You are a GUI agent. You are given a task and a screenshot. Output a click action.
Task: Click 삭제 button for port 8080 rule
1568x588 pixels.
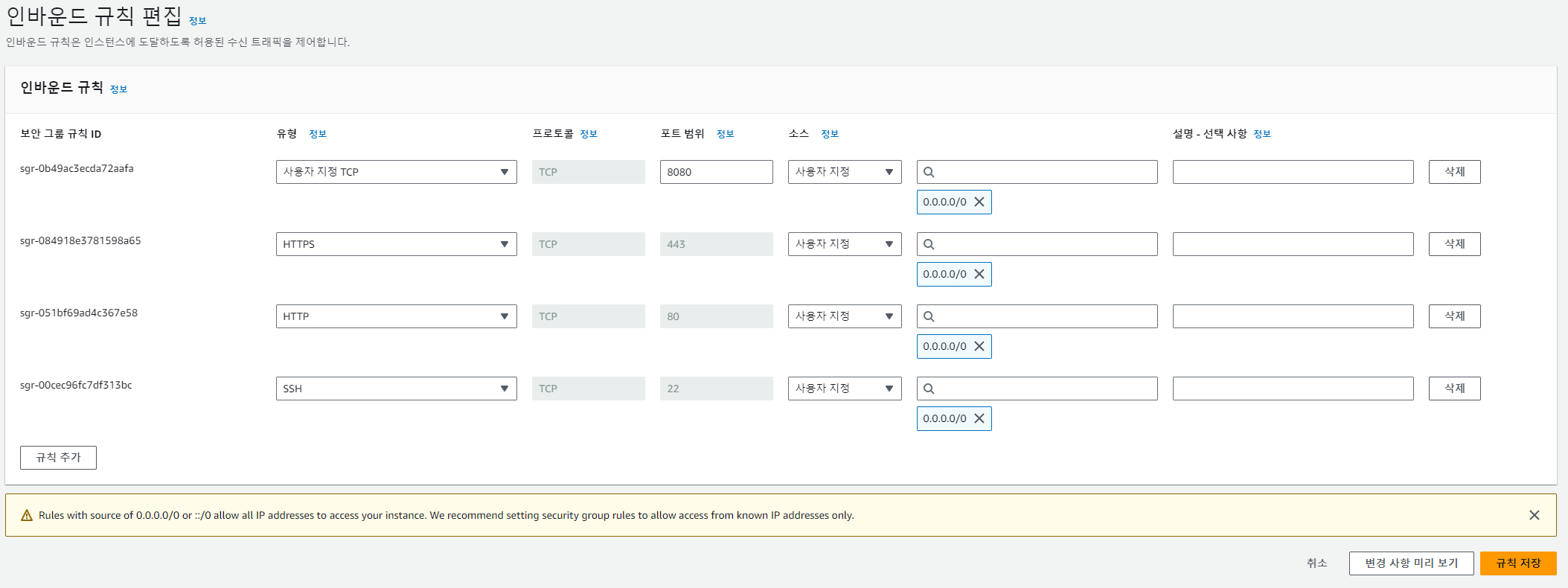coord(1454,172)
